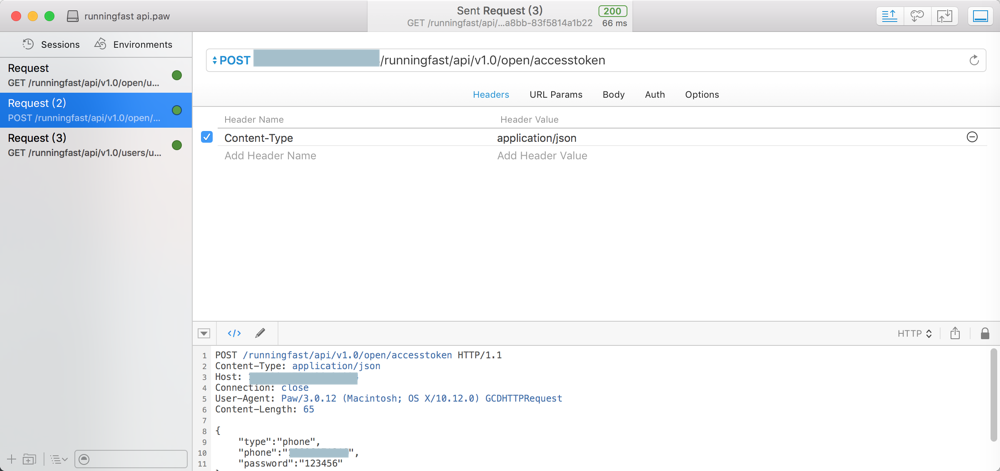Open the HTTP format selector
This screenshot has width=1000, height=471.
pos(915,333)
